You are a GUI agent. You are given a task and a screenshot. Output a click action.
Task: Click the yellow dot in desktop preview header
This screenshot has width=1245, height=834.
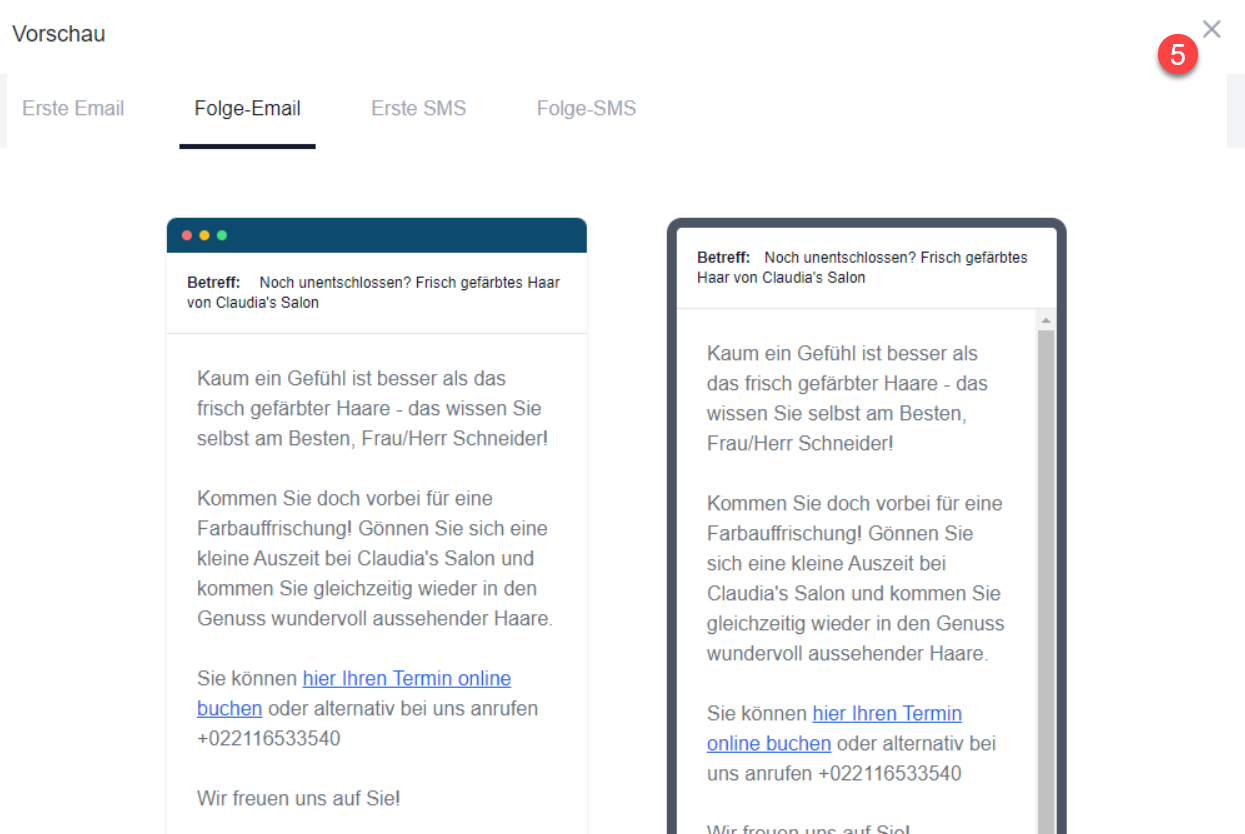click(x=204, y=235)
